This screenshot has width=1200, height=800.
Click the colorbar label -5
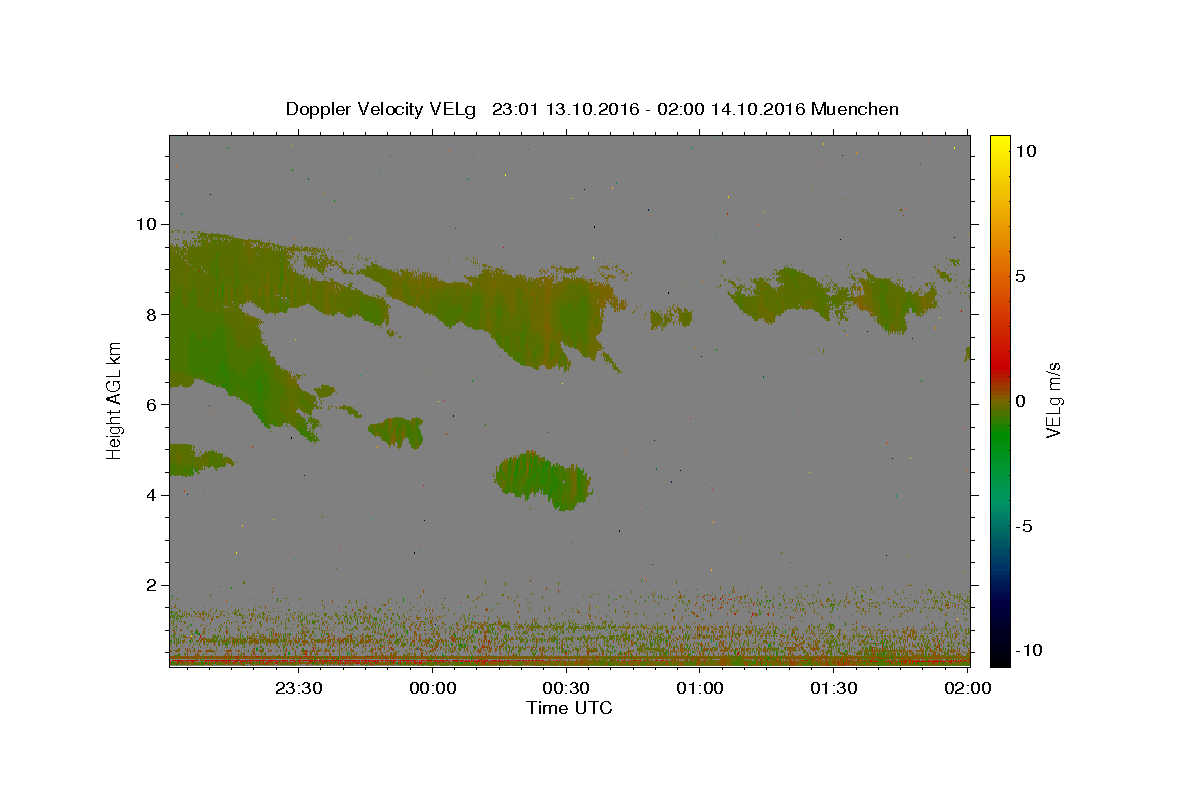(1024, 526)
